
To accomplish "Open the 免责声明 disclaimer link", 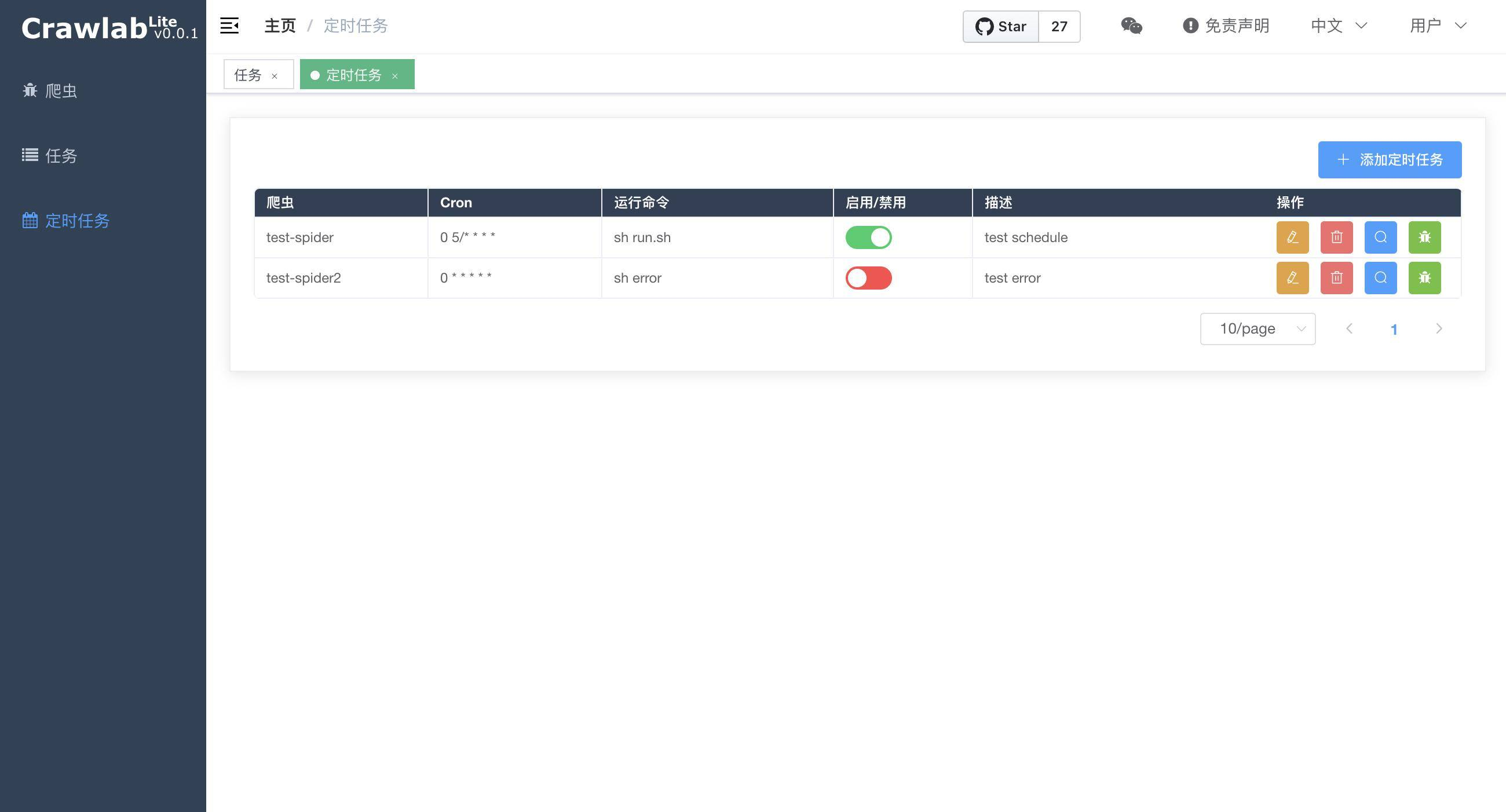I will [x=1226, y=25].
